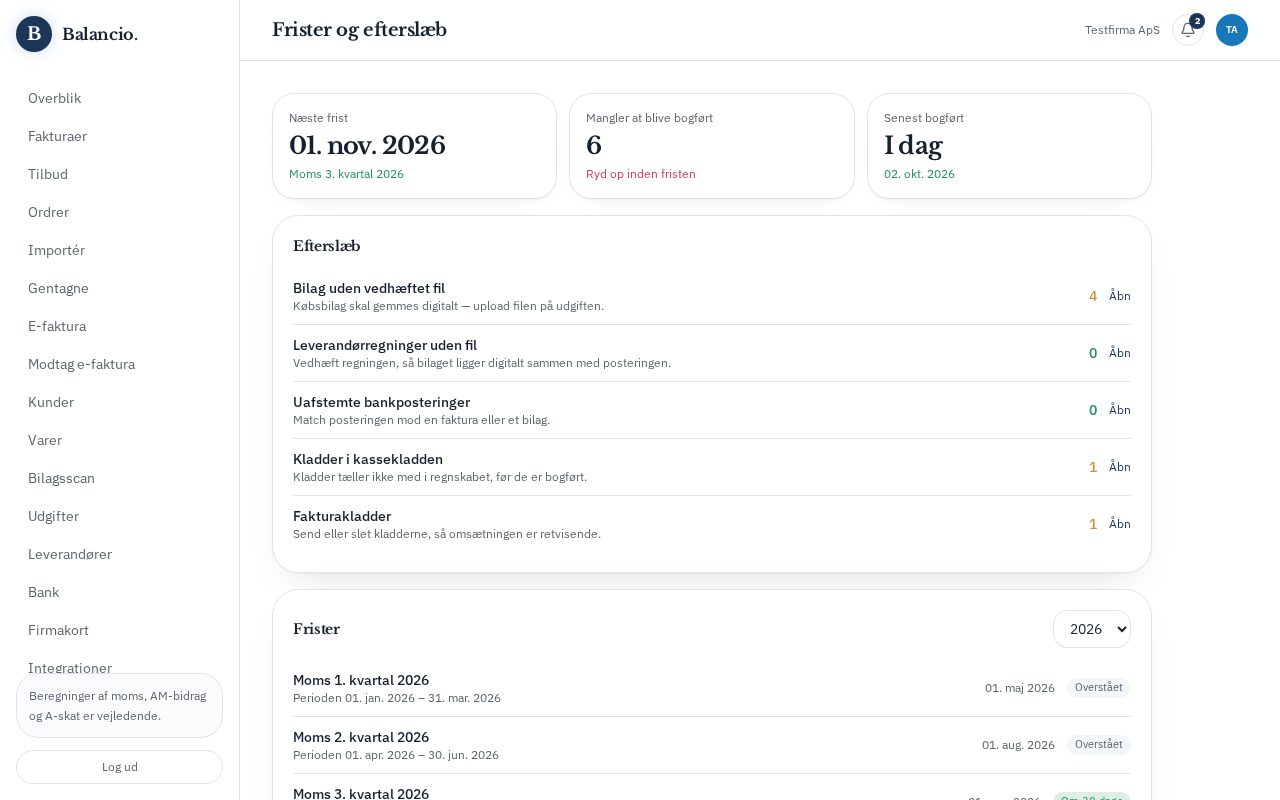
Task: Click the Balancio B logo icon
Action: 34,34
